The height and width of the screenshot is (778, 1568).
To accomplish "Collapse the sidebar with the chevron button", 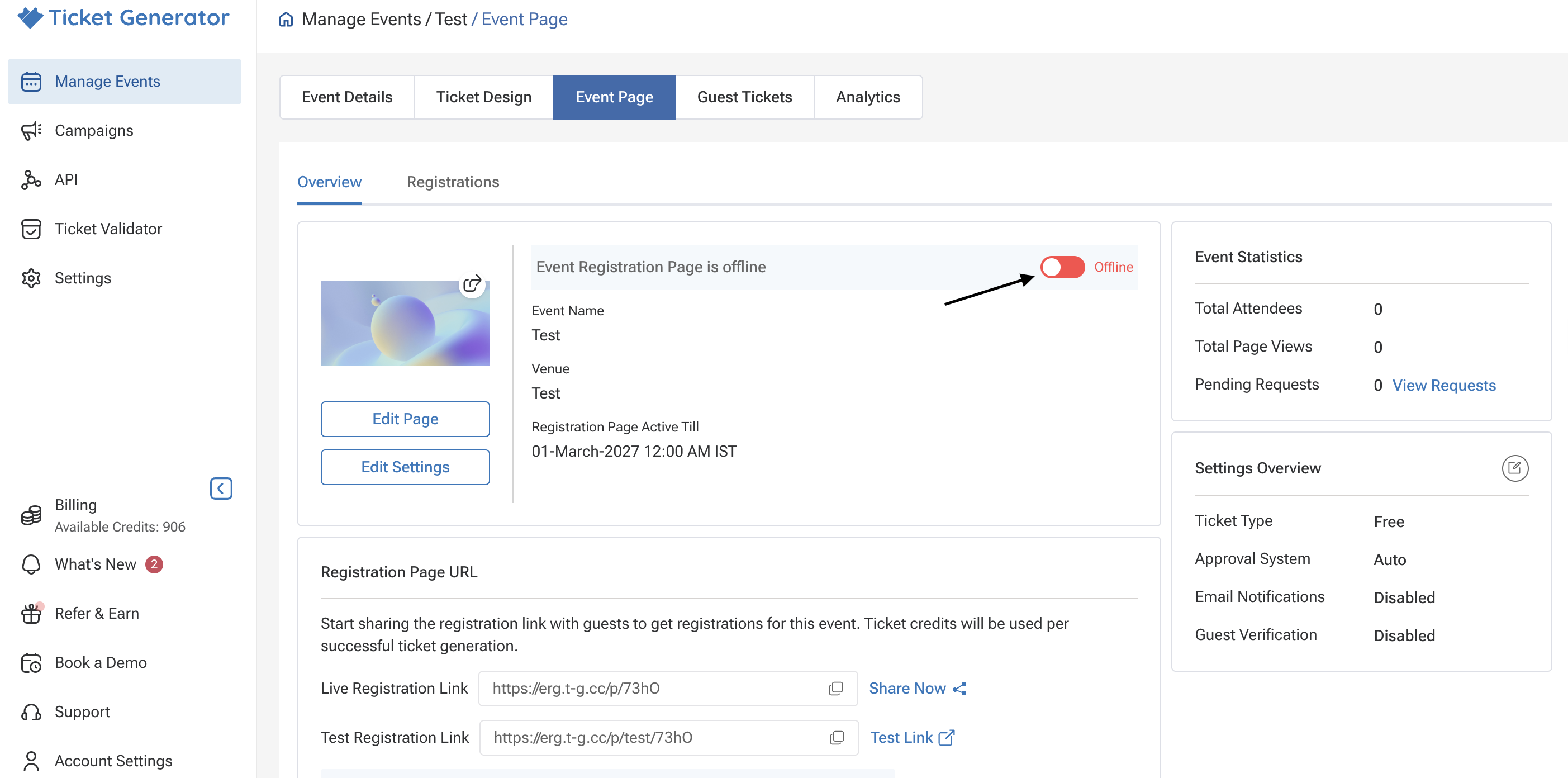I will [221, 488].
